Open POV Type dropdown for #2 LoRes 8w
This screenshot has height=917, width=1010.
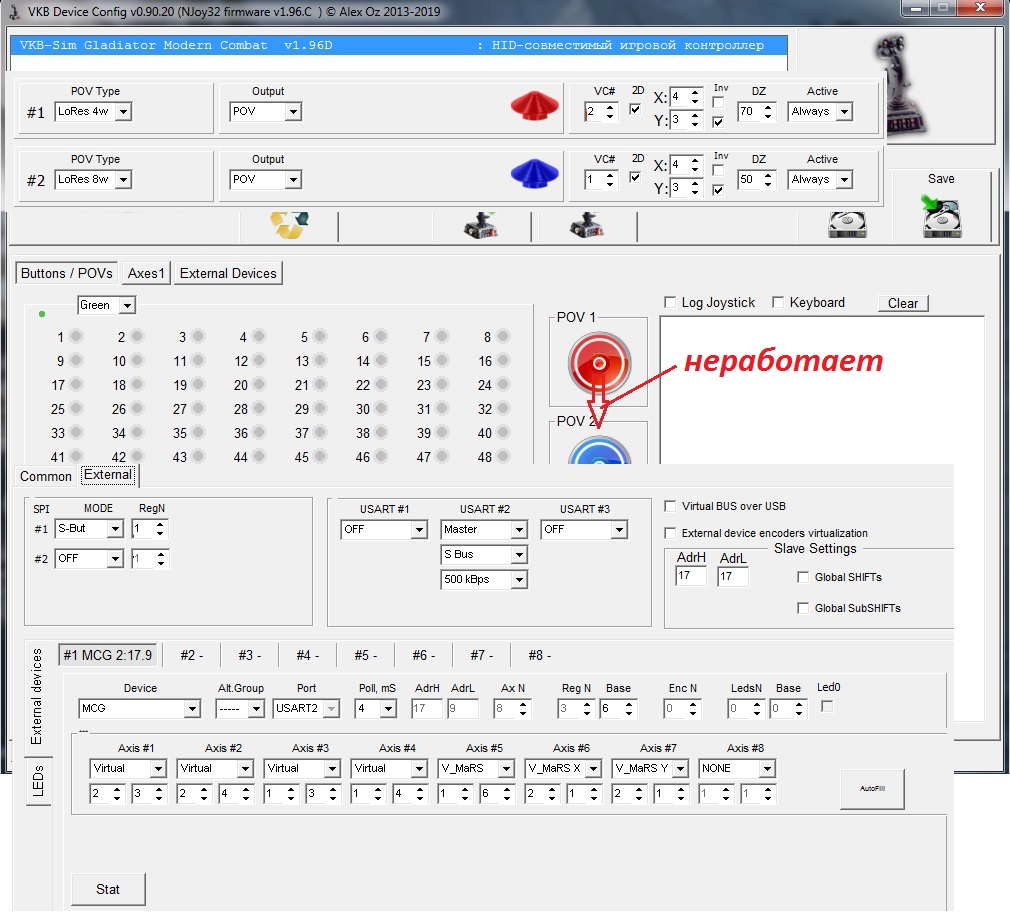[124, 180]
